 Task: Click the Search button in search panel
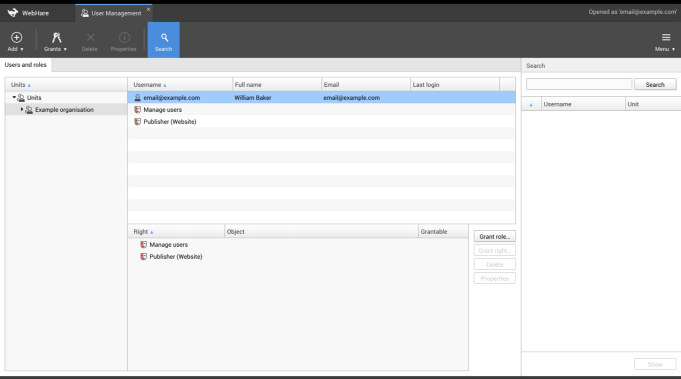(x=655, y=85)
